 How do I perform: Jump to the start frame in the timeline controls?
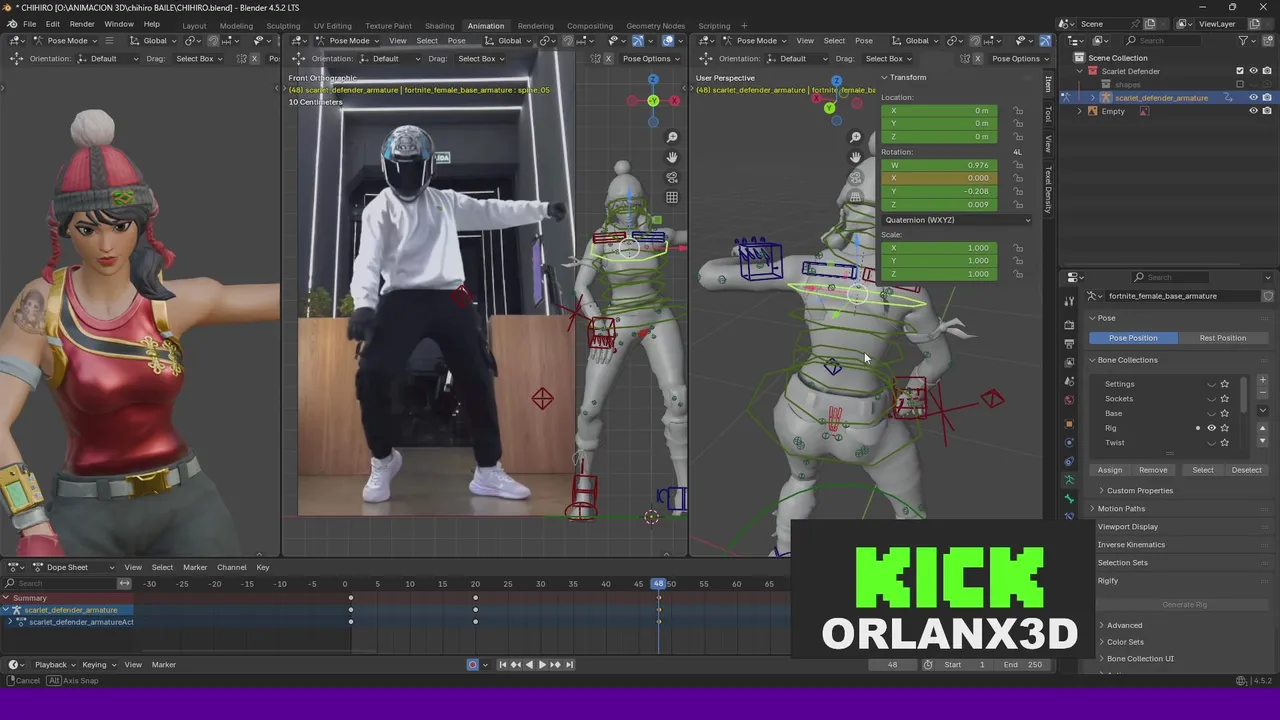pyautogui.click(x=503, y=665)
